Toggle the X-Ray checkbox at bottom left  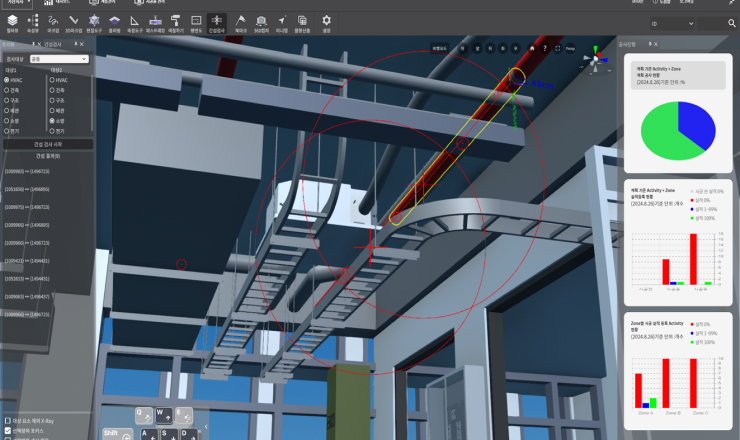point(7,421)
